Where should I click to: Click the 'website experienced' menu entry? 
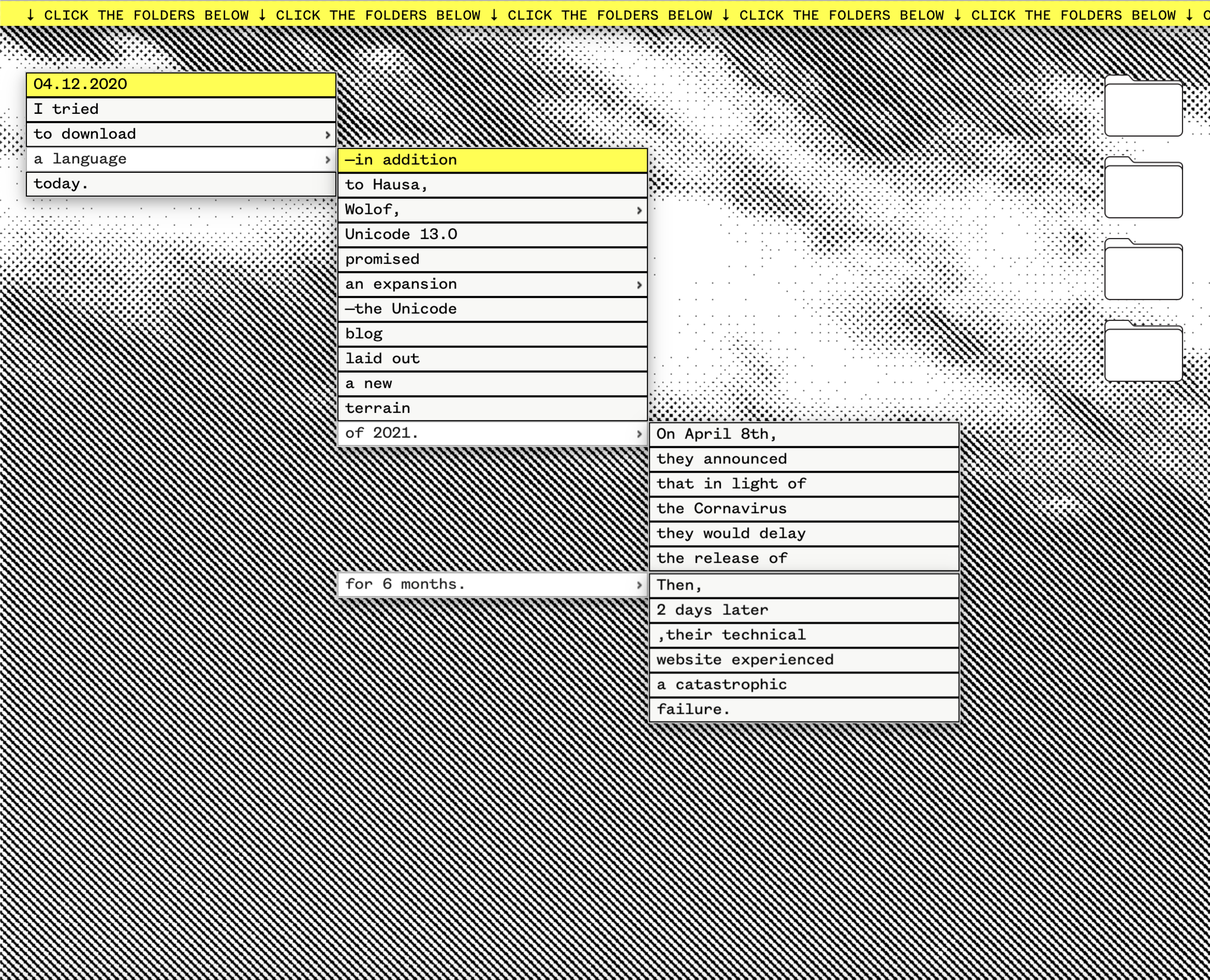point(803,660)
